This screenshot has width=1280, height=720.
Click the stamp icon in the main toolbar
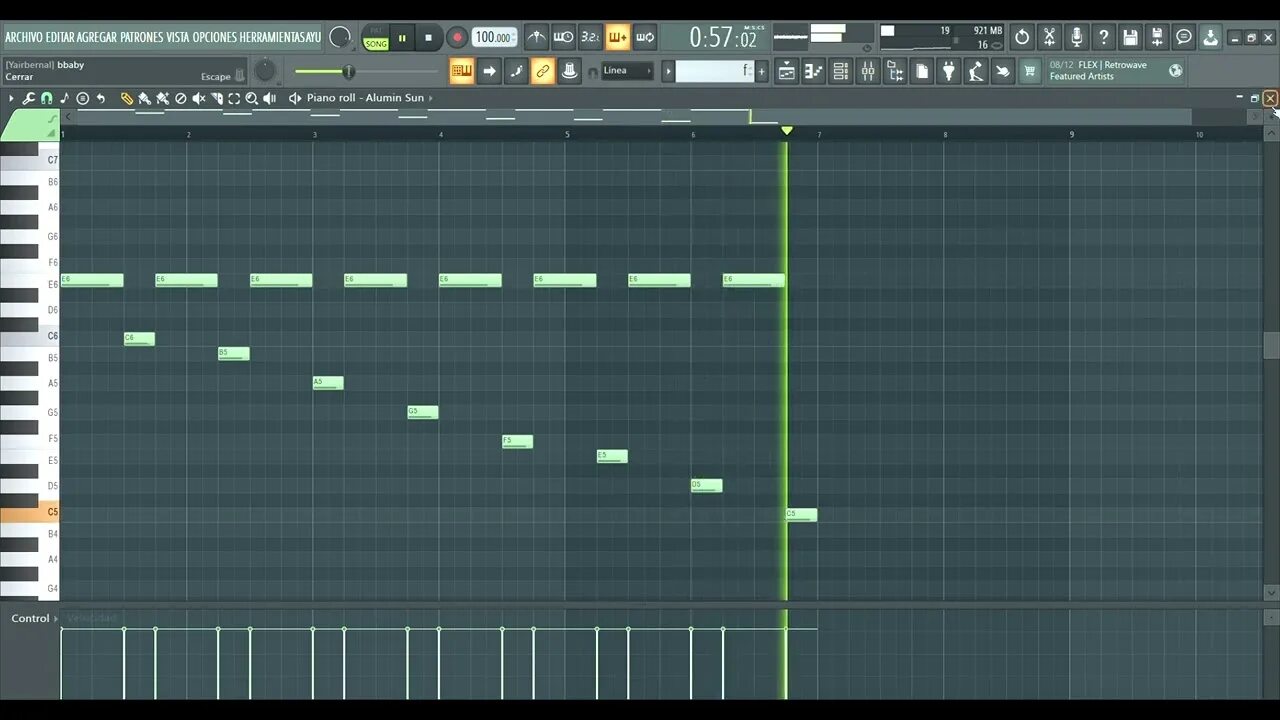point(569,71)
